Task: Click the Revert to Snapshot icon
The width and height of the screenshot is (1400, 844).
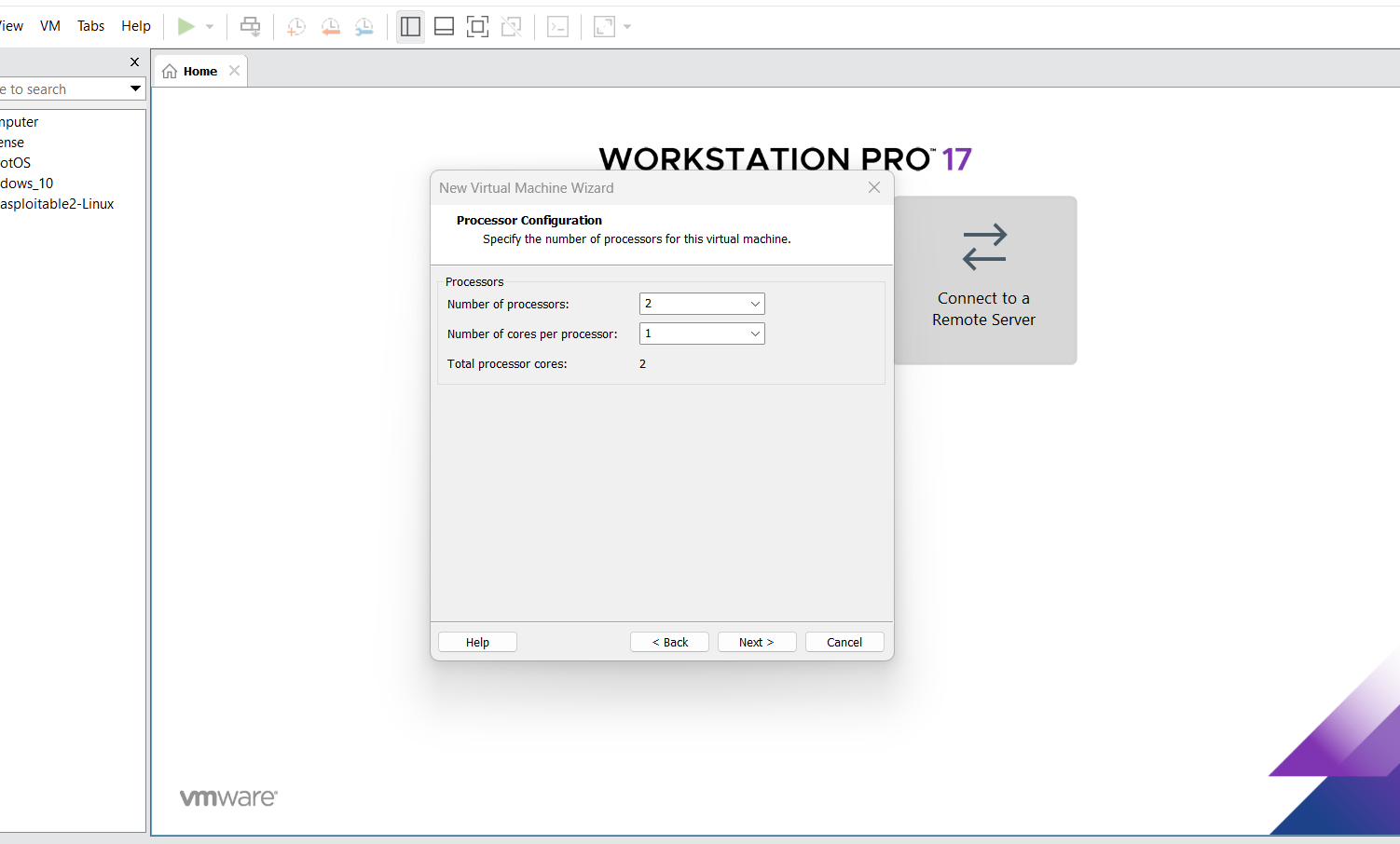Action: [x=330, y=27]
